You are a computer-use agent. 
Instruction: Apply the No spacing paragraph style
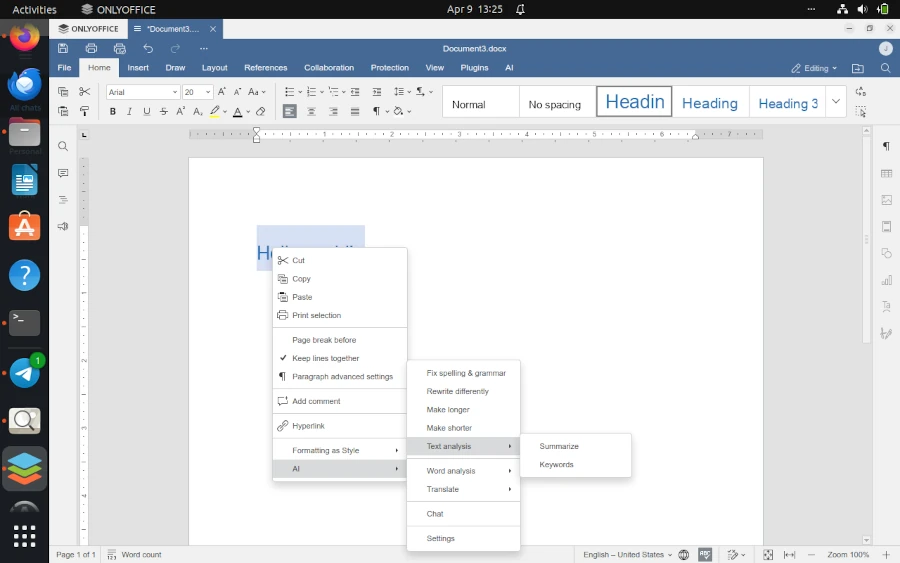pos(555,104)
